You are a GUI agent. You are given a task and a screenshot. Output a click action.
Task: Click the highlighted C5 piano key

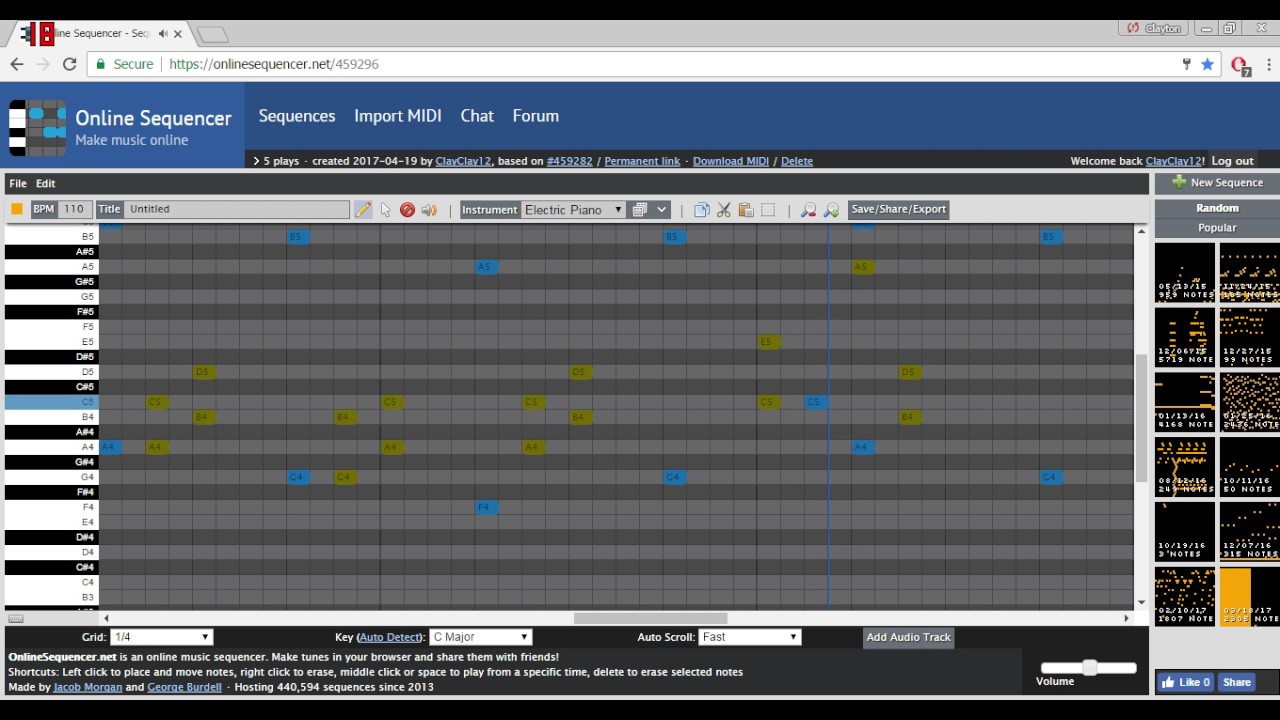click(51, 402)
